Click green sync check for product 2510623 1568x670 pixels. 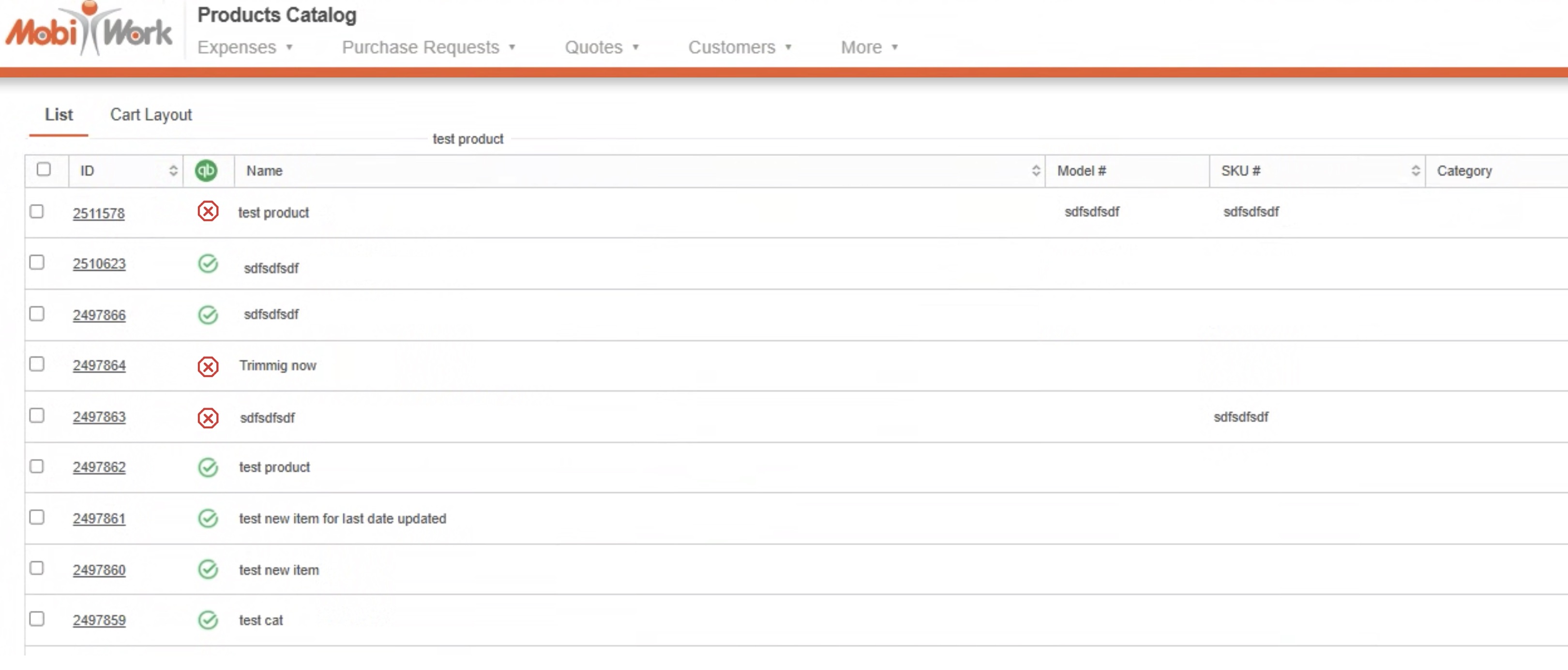208,264
